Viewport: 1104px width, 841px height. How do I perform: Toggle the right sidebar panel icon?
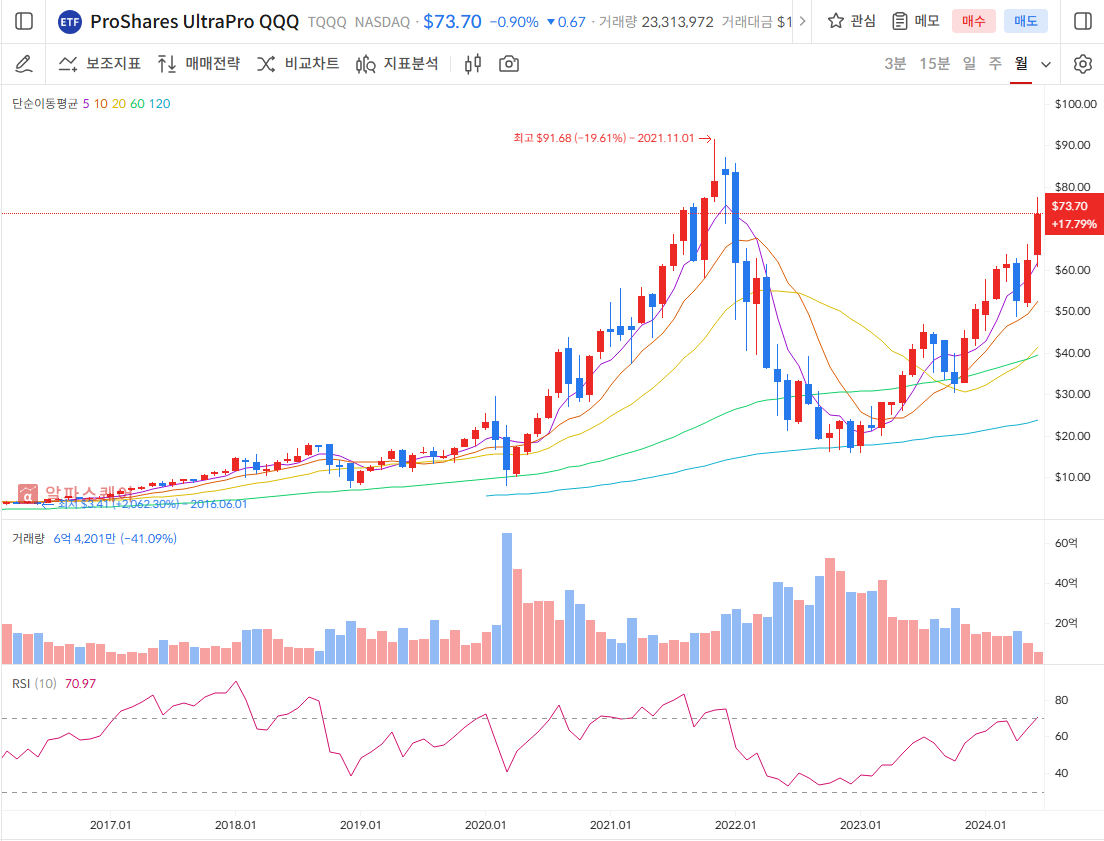(x=1083, y=21)
